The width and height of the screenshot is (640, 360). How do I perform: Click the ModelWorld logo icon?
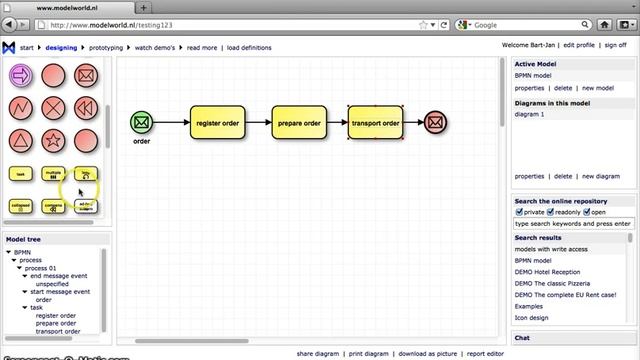pyautogui.click(x=9, y=48)
